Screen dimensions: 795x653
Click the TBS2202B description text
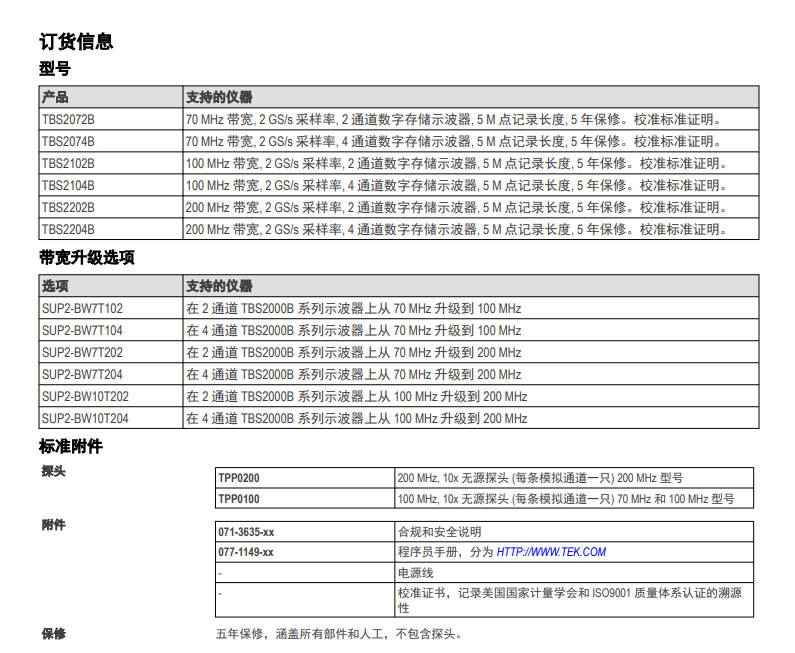point(456,207)
